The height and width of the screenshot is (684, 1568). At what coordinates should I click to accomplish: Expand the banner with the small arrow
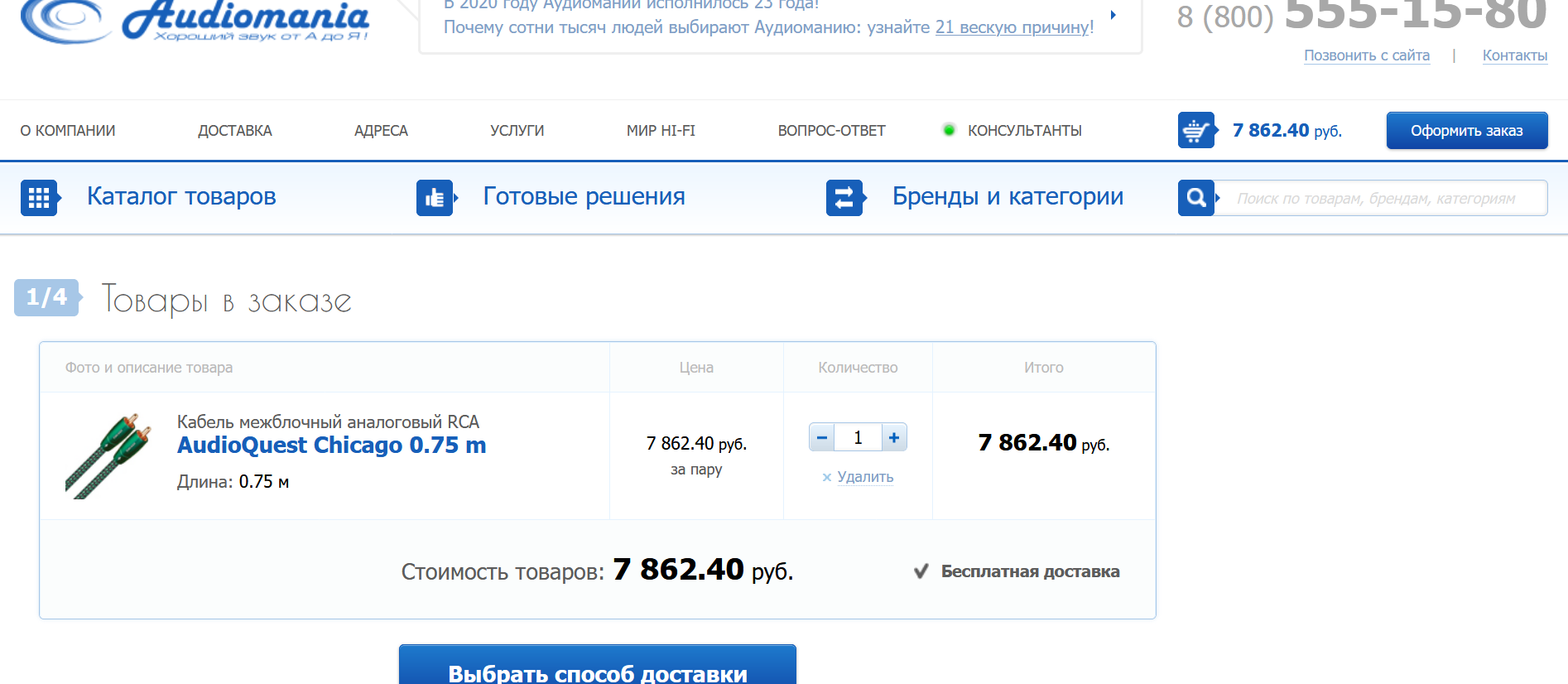click(1113, 15)
